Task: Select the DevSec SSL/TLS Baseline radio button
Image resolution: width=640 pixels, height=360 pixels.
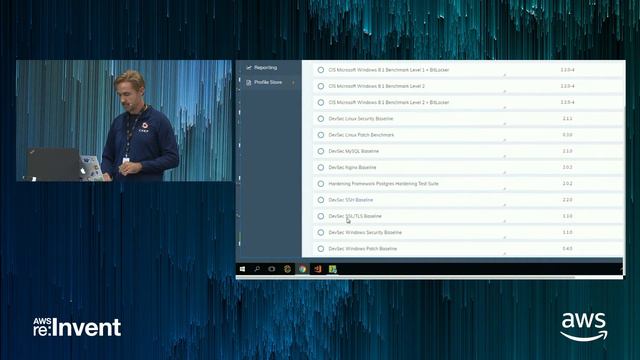Action: 321,216
